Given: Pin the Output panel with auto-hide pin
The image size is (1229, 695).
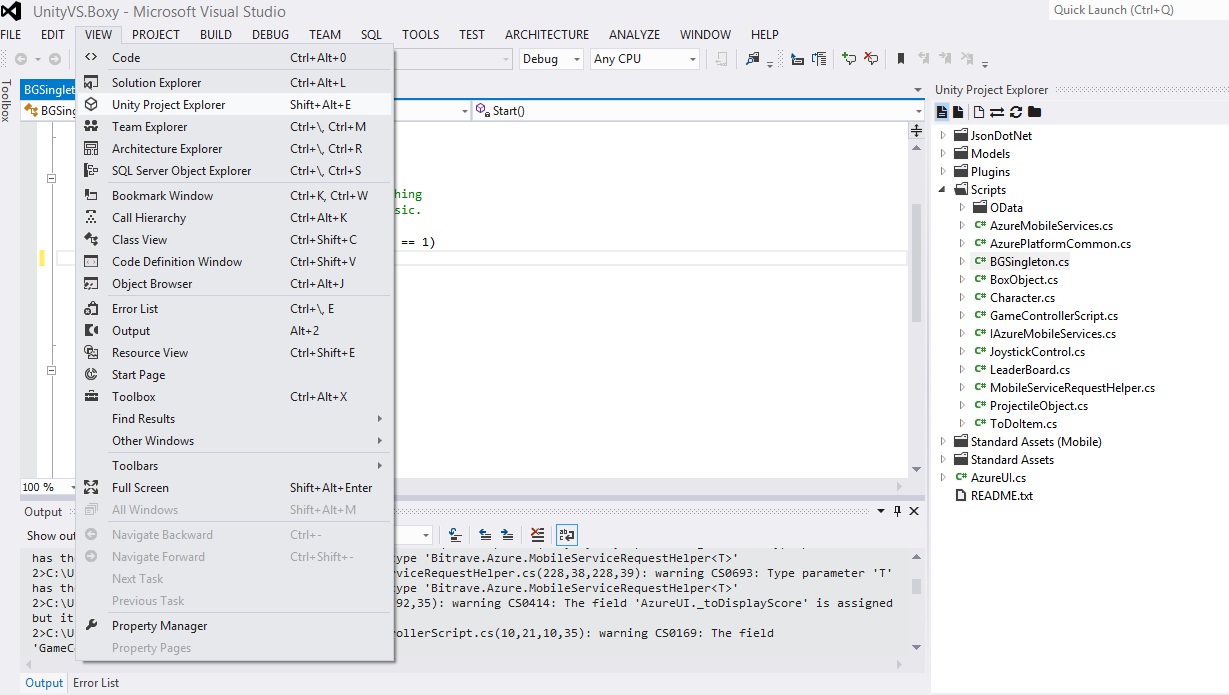Looking at the screenshot, I should [897, 511].
